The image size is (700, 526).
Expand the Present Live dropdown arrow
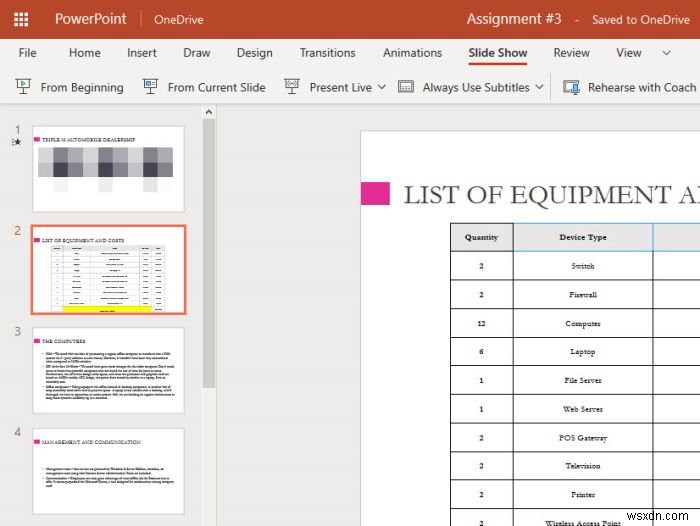[382, 87]
